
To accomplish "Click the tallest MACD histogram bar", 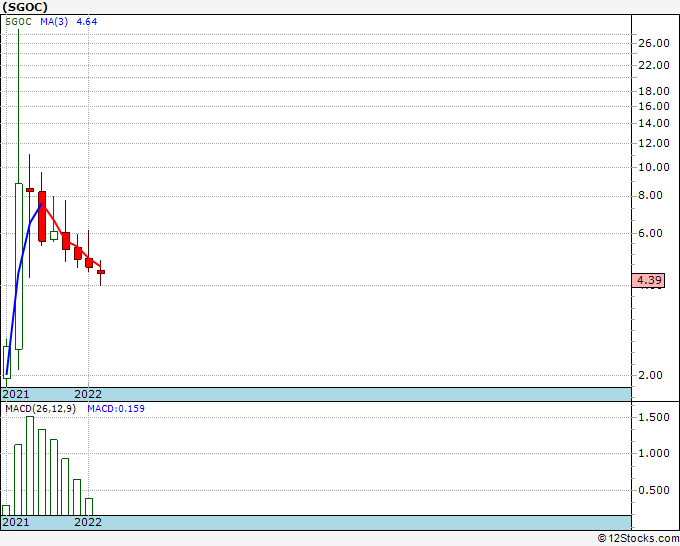I will [30, 466].
